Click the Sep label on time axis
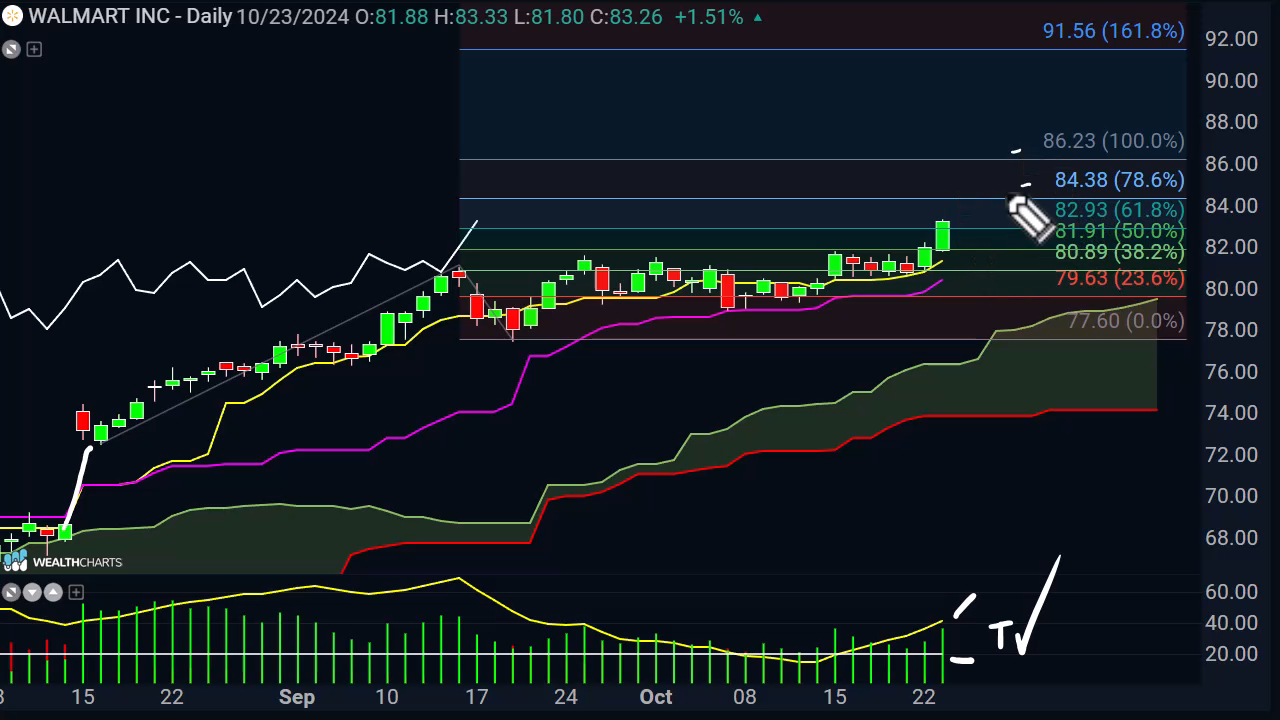 297,697
